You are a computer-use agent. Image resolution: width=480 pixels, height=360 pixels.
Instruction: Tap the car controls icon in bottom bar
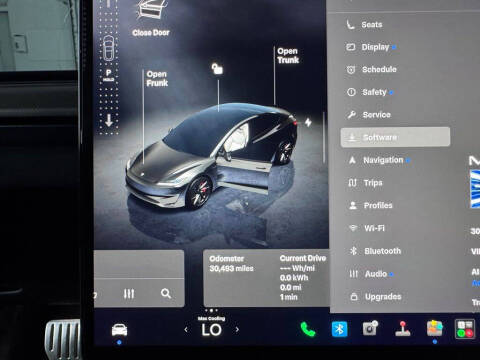tap(119, 330)
